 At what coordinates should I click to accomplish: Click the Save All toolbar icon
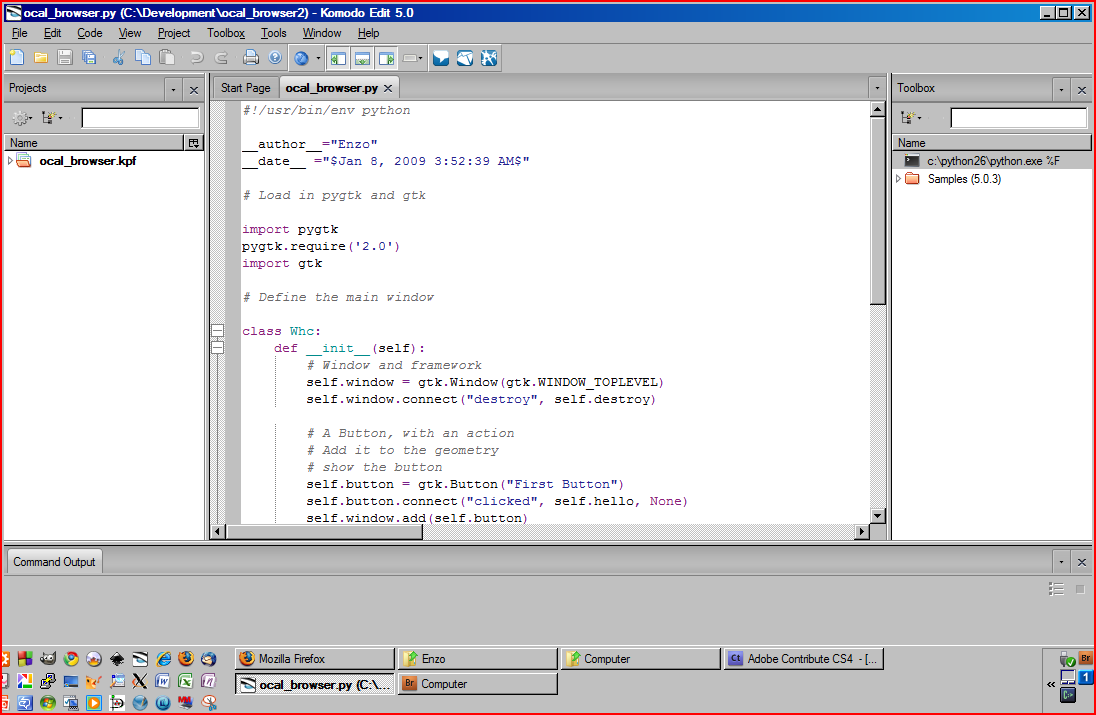(x=89, y=58)
